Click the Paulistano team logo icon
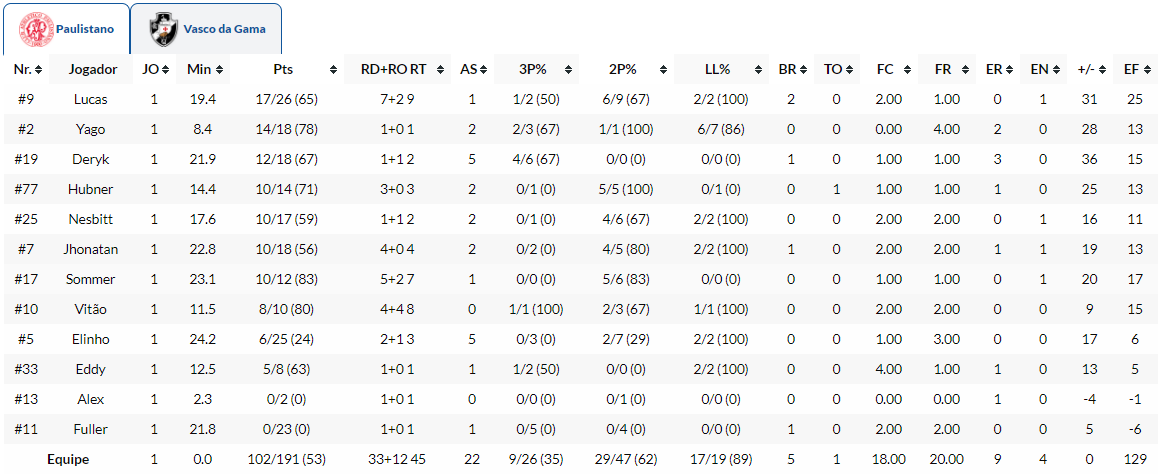Image resolution: width=1164 pixels, height=476 pixels. coord(36,29)
